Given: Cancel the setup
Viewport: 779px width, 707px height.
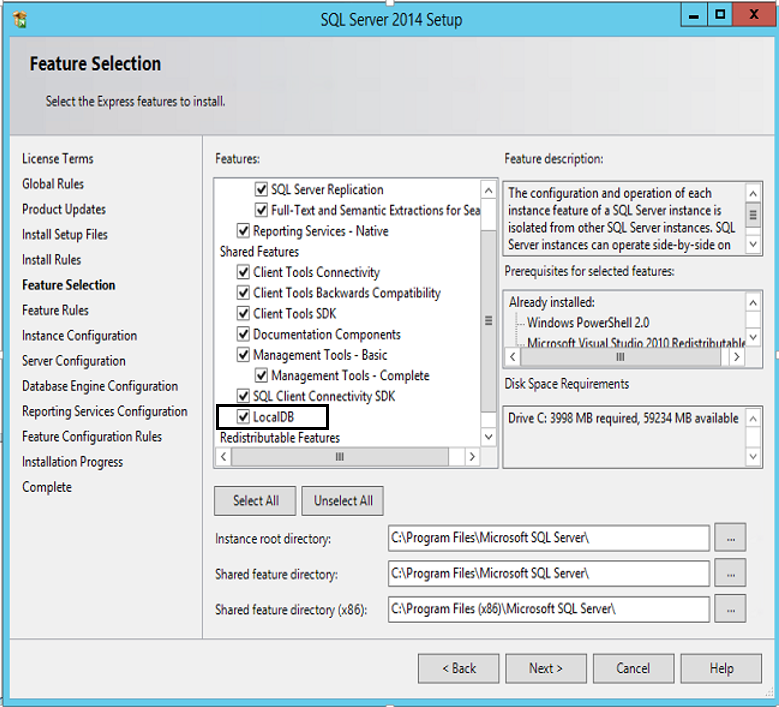Looking at the screenshot, I should coord(633,668).
